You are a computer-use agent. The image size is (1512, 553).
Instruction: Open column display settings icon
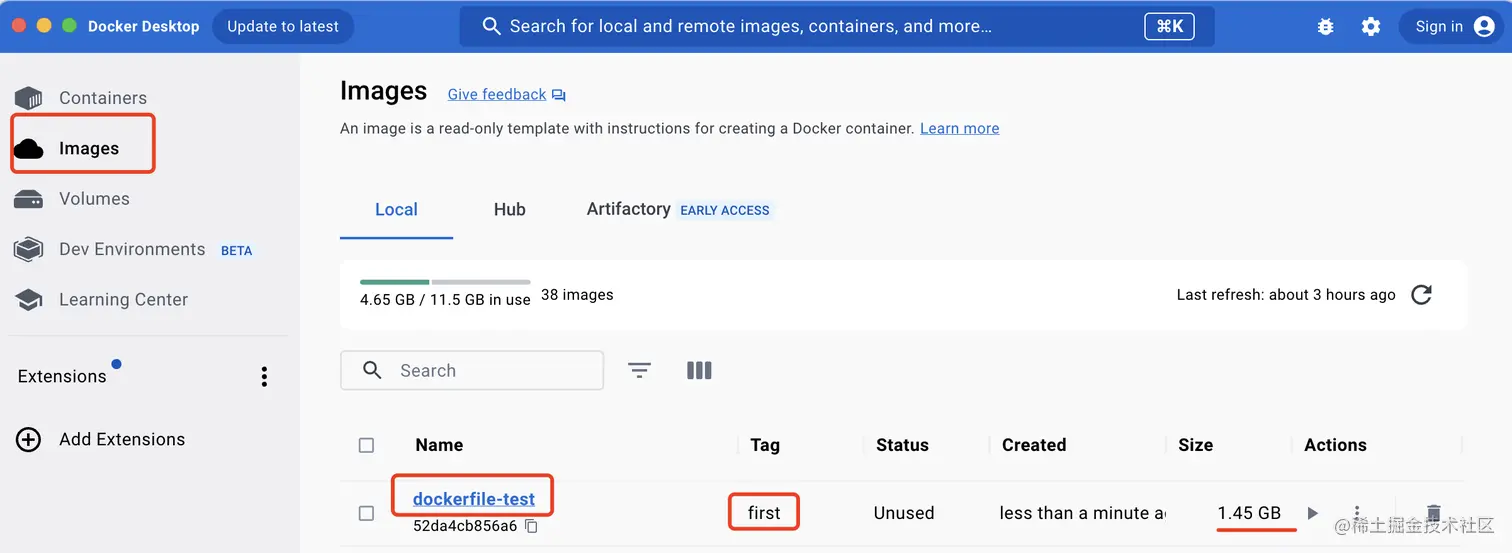[699, 370]
